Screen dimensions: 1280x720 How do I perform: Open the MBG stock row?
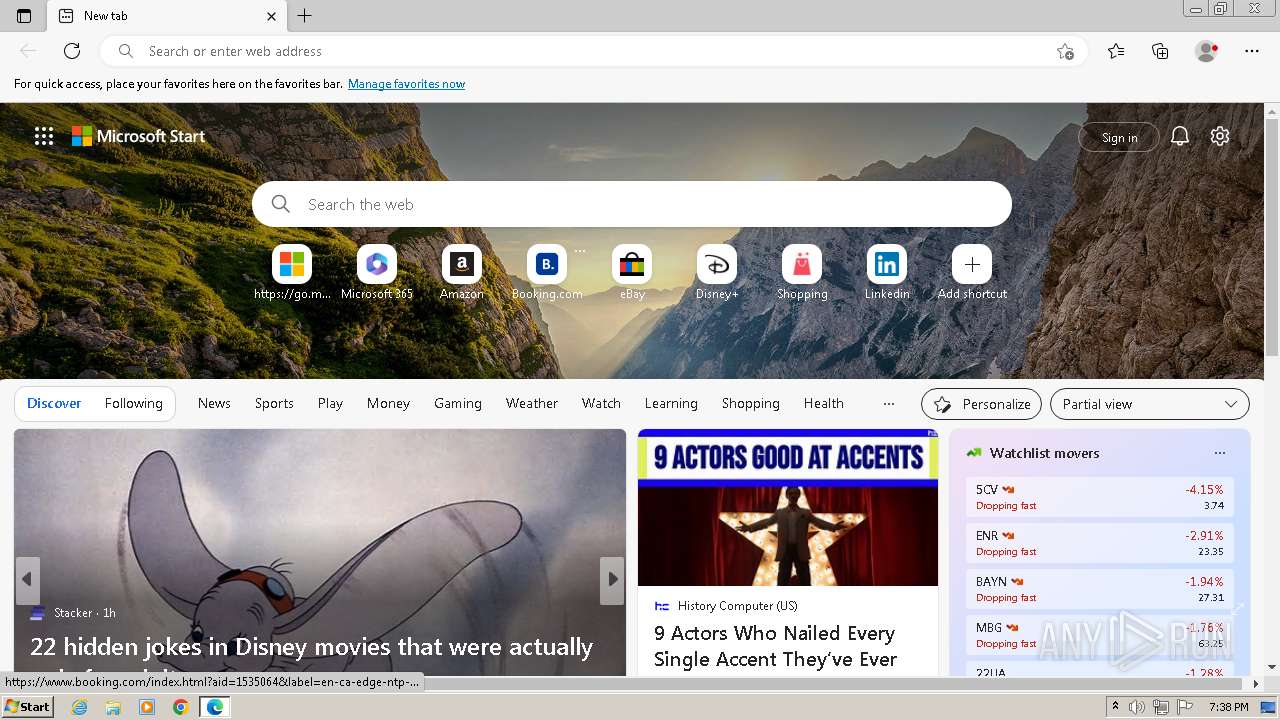click(x=1099, y=635)
